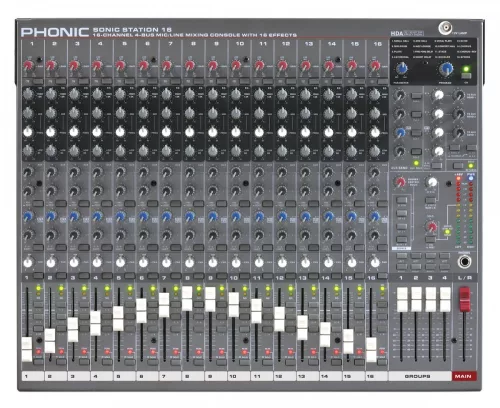Click the top white knob in aux returns column
The width and height of the screenshot is (500, 408).
[x=439, y=96]
